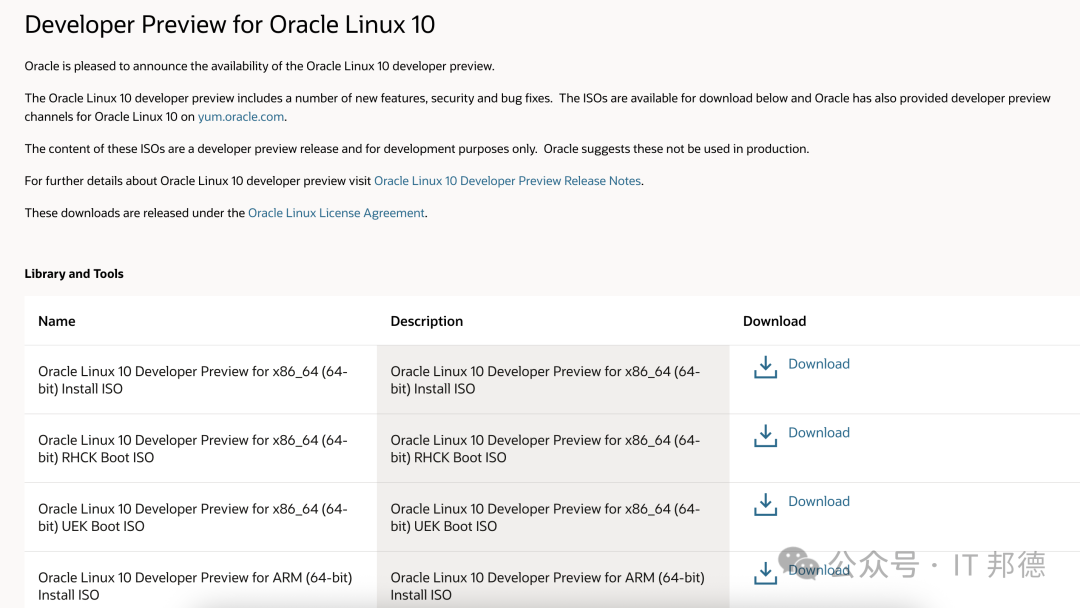The width and height of the screenshot is (1080, 608).
Task: Click download icon for x86_64 UEK Boot ISO
Action: point(765,505)
